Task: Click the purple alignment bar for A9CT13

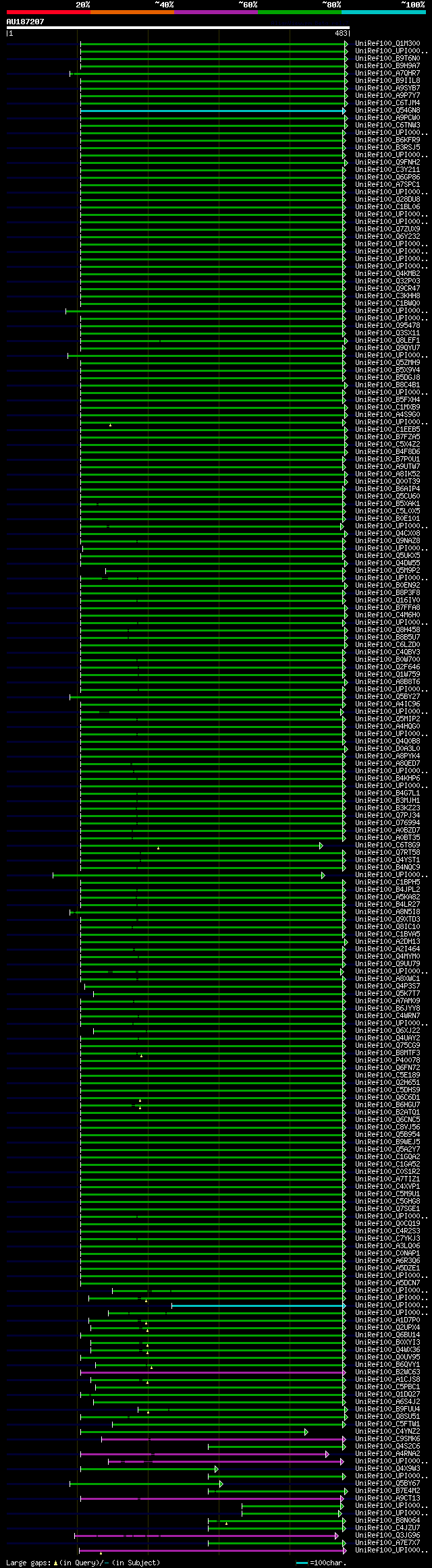Action: tap(211, 1499)
